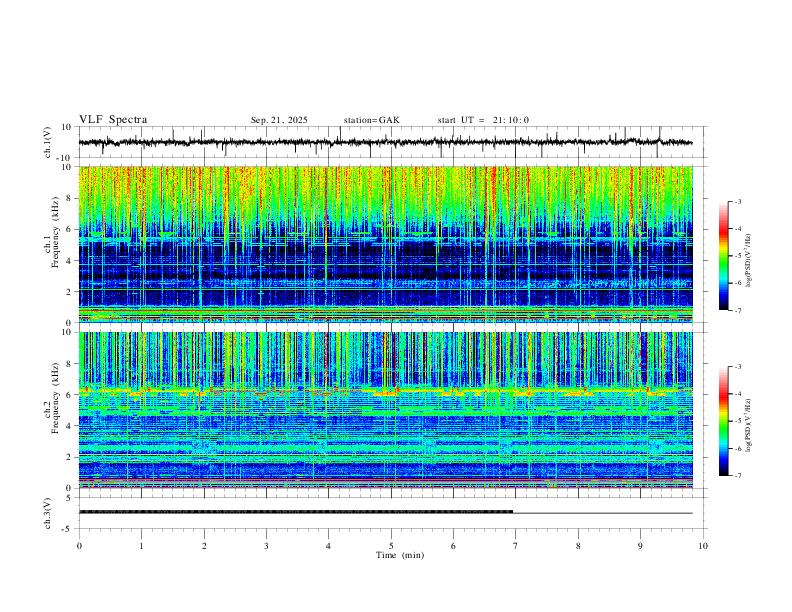The image size is (792, 612).
Task: Click the ch.1 PSD color bar
Action: pos(723,256)
